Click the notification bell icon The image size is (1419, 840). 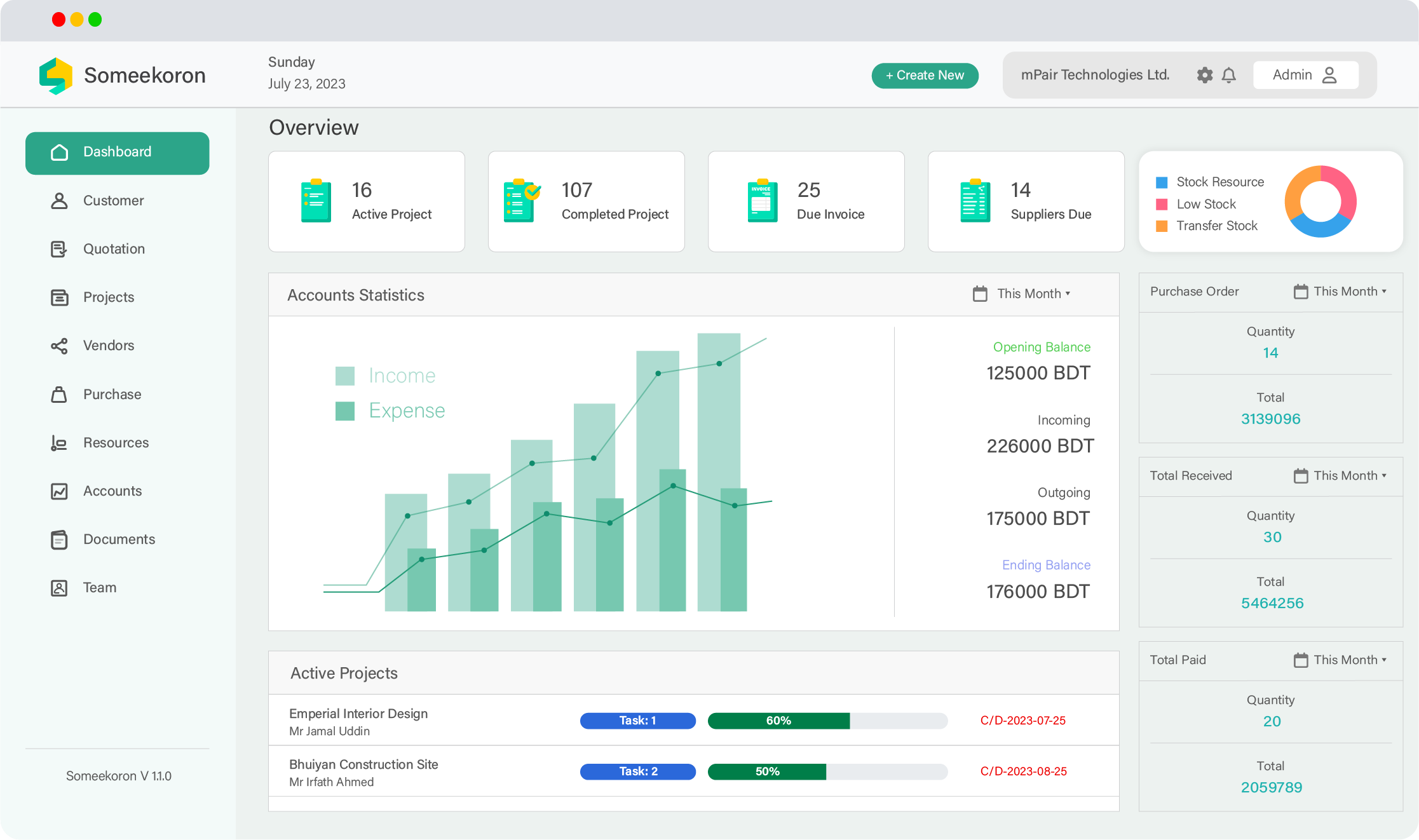tap(1229, 75)
